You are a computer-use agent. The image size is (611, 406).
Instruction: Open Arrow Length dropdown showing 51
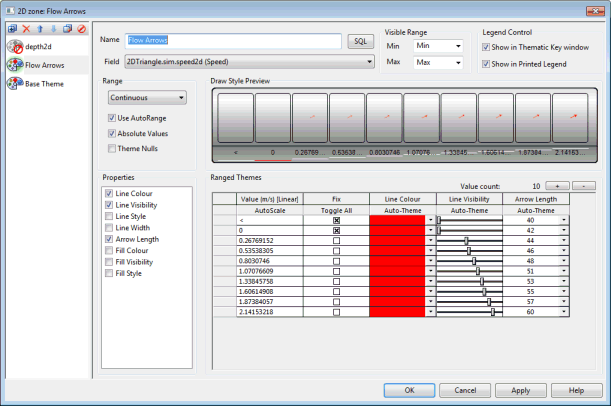click(x=564, y=271)
